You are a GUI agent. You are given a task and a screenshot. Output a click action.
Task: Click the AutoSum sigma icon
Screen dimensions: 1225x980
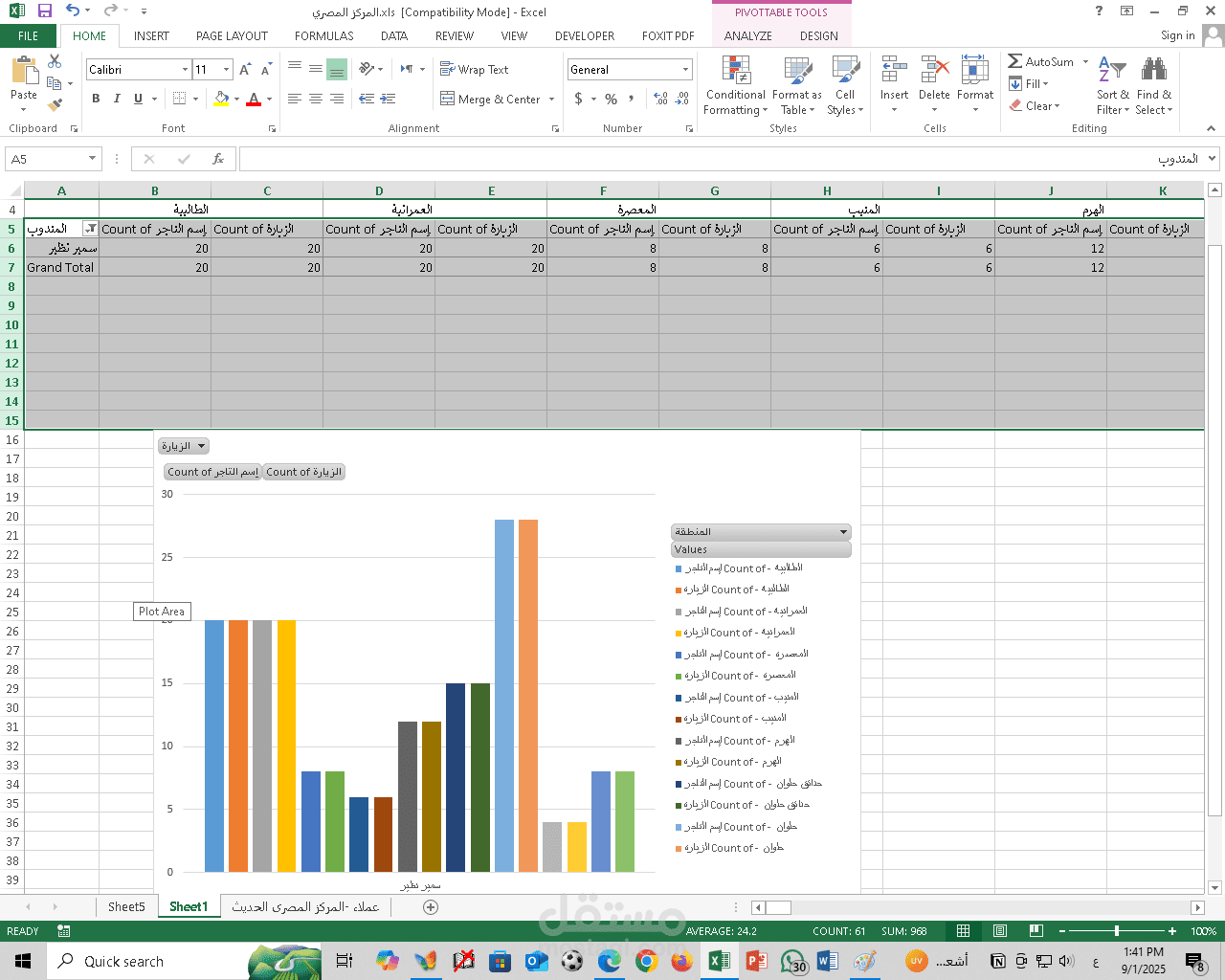click(x=1015, y=61)
